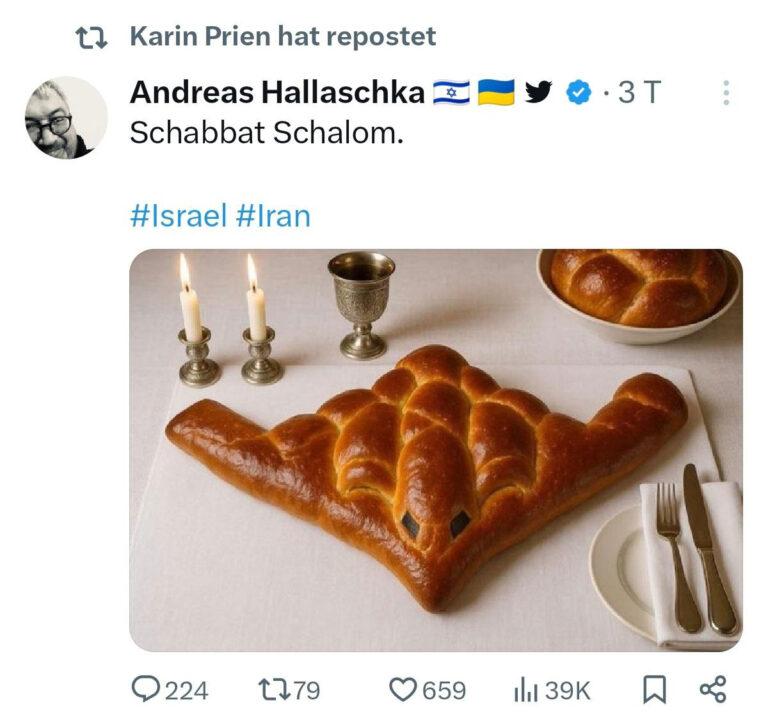768x718 pixels.
Task: Like the post via the heart icon
Action: click(402, 690)
